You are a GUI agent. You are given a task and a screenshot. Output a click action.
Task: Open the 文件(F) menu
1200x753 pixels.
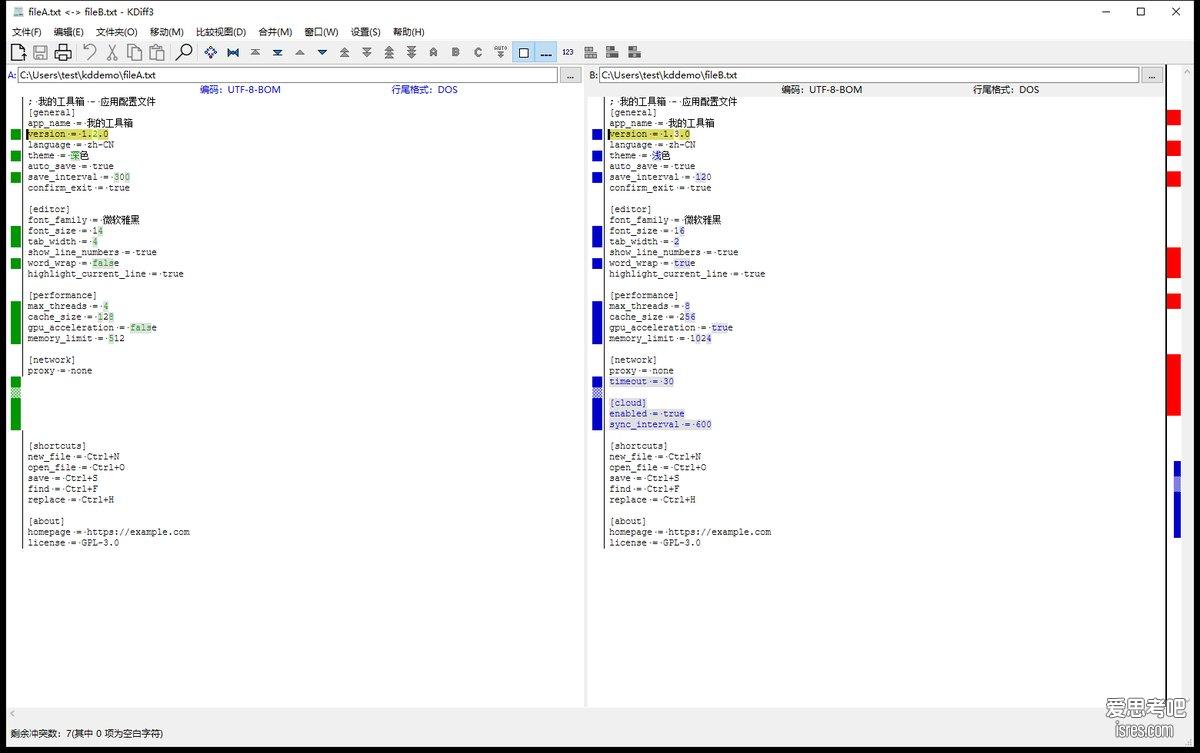point(27,32)
